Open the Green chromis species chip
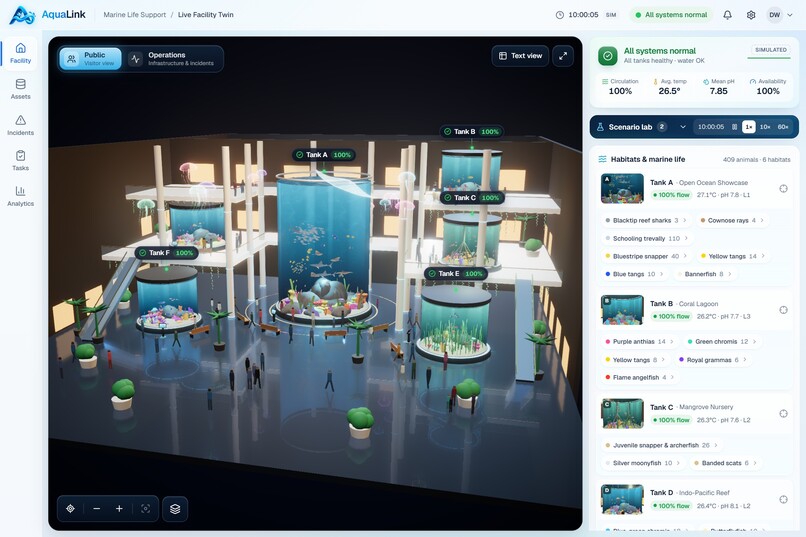The height and width of the screenshot is (537, 806). pyautogui.click(x=722, y=341)
